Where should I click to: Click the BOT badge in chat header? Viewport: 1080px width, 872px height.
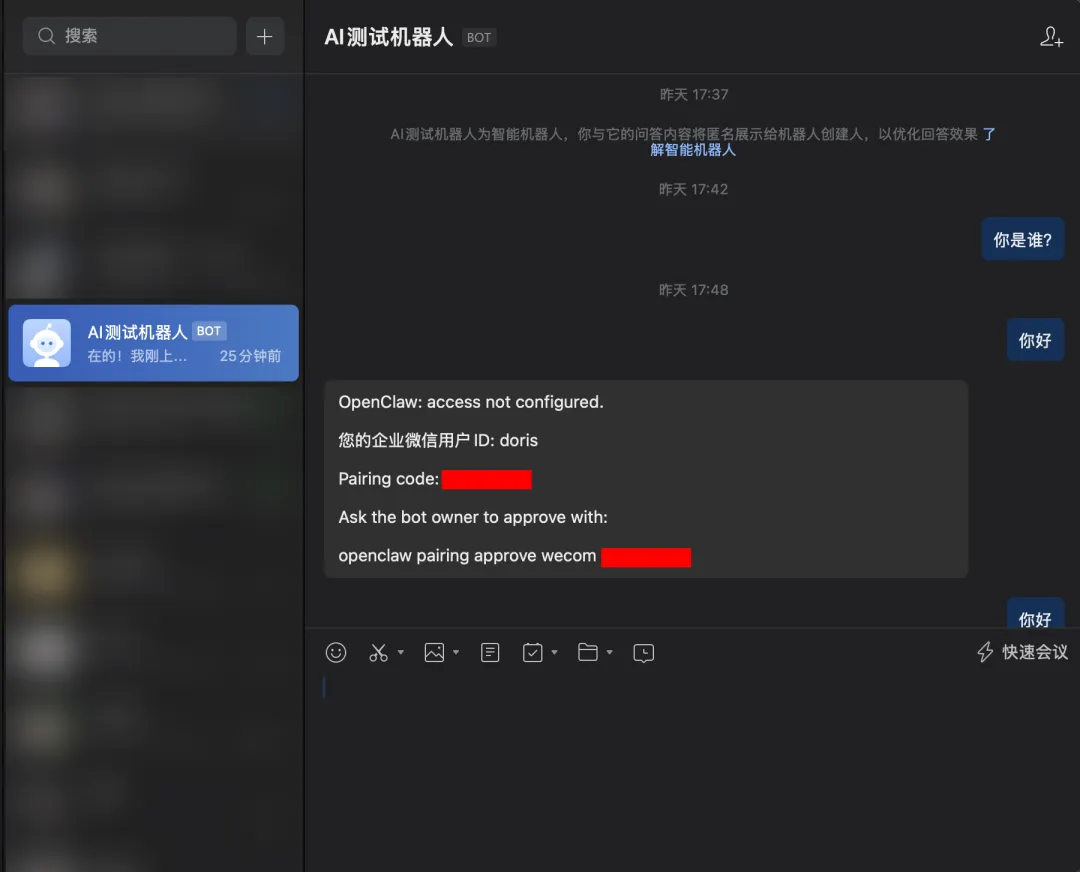tap(479, 37)
